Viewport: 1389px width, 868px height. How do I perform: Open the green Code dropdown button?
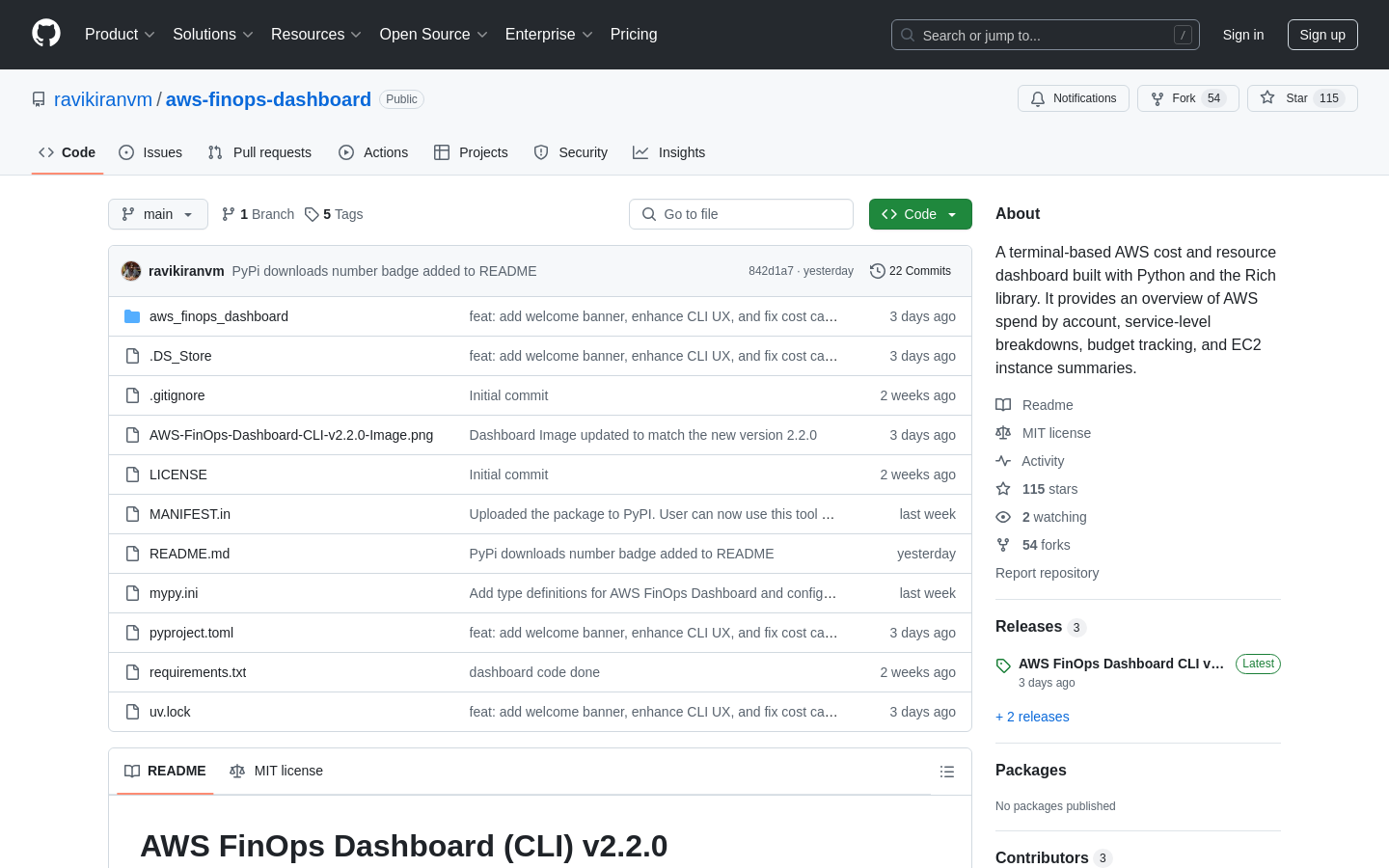pos(920,214)
